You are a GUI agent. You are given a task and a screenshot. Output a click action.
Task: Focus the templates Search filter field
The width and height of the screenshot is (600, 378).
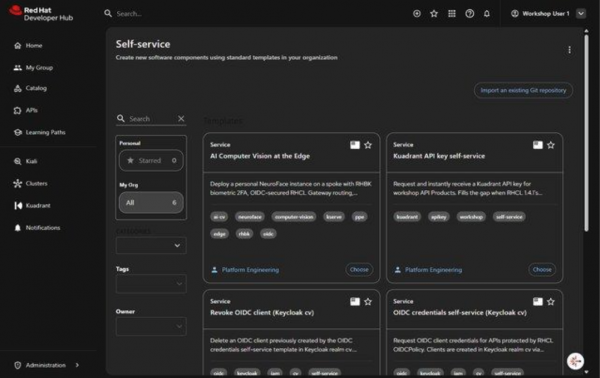click(x=152, y=119)
